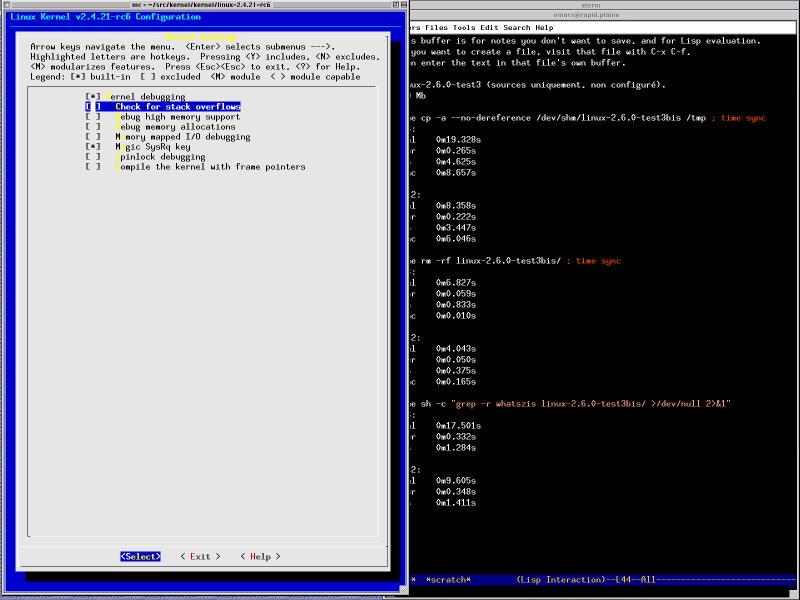
Task: Click Lisp Interaction mode indicator
Action: (x=560, y=580)
